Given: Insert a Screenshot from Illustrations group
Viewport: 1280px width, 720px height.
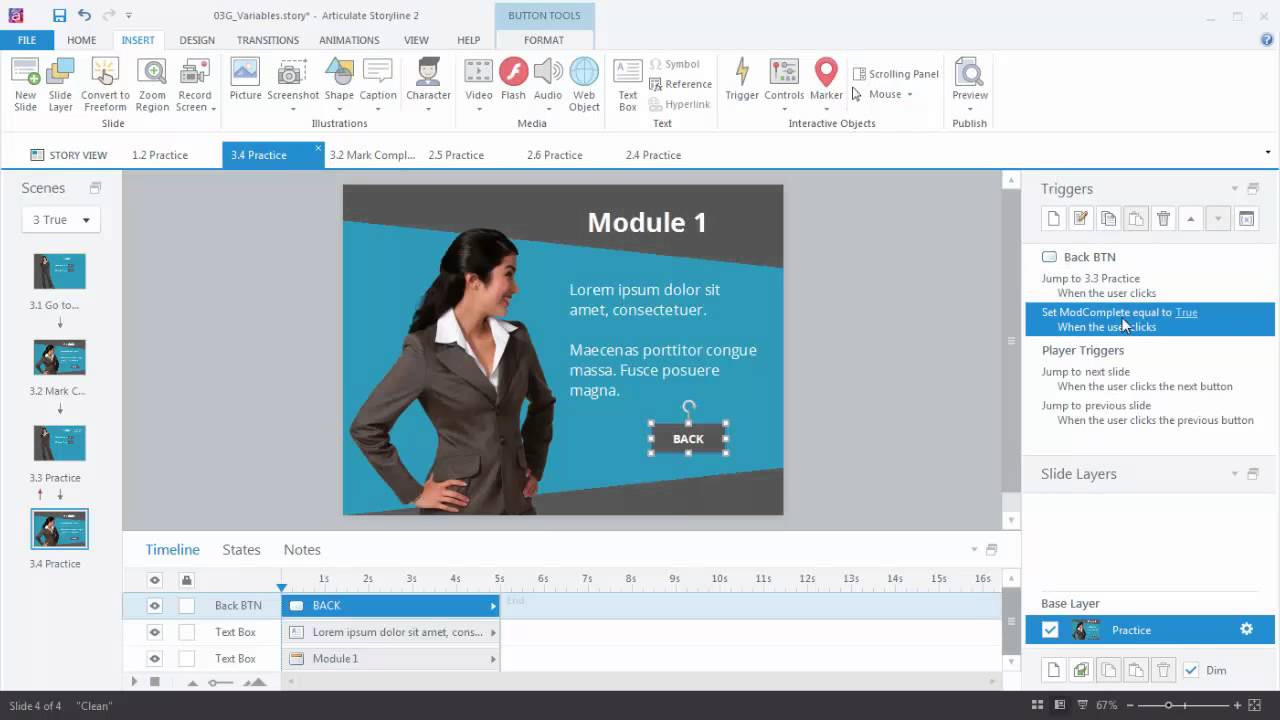Looking at the screenshot, I should click(x=292, y=80).
